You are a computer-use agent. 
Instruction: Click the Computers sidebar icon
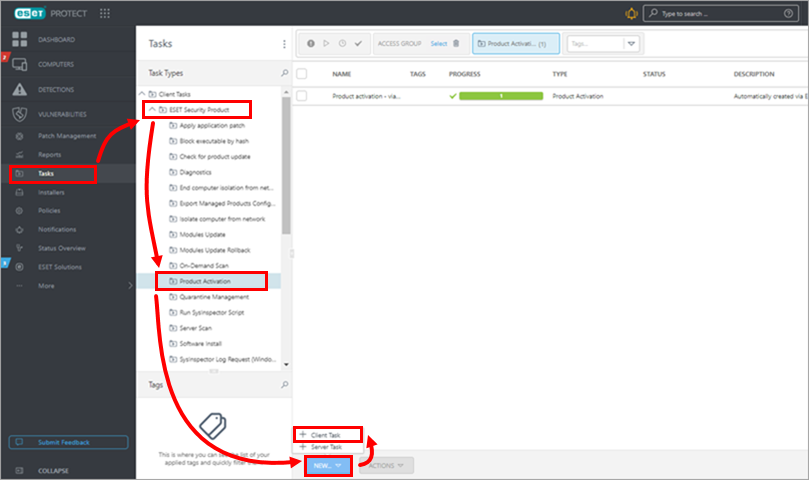(x=19, y=65)
